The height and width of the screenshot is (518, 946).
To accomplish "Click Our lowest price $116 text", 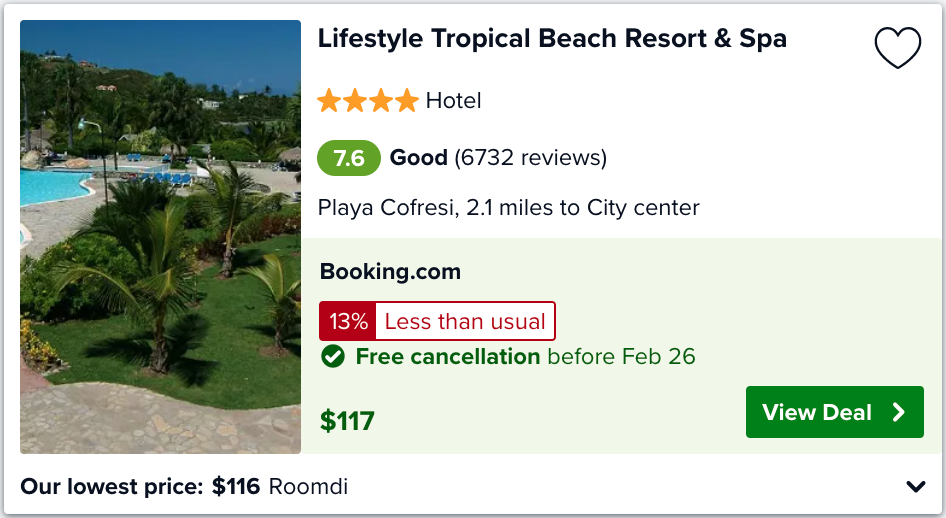I will point(140,487).
